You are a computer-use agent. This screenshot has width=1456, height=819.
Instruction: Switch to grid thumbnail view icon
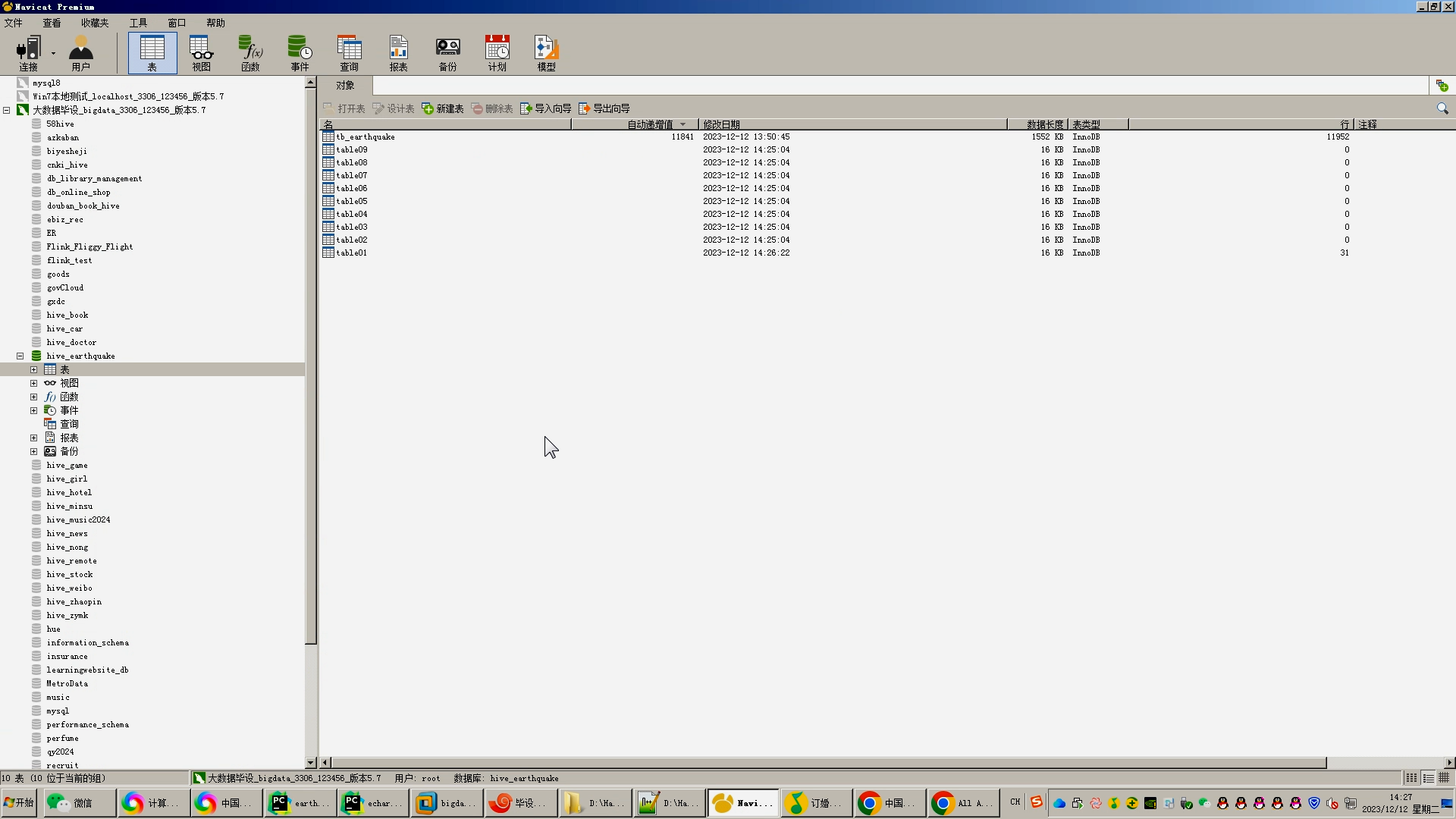(1411, 778)
